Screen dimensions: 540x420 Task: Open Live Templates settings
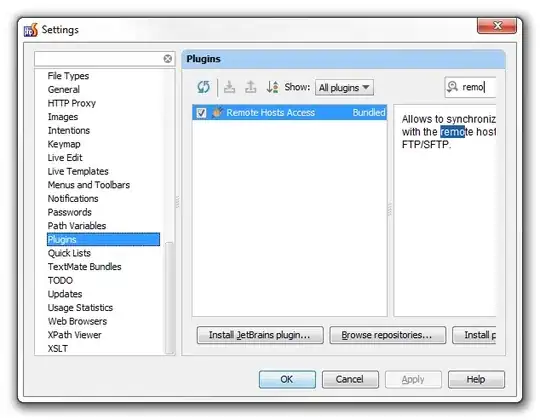pos(78,171)
